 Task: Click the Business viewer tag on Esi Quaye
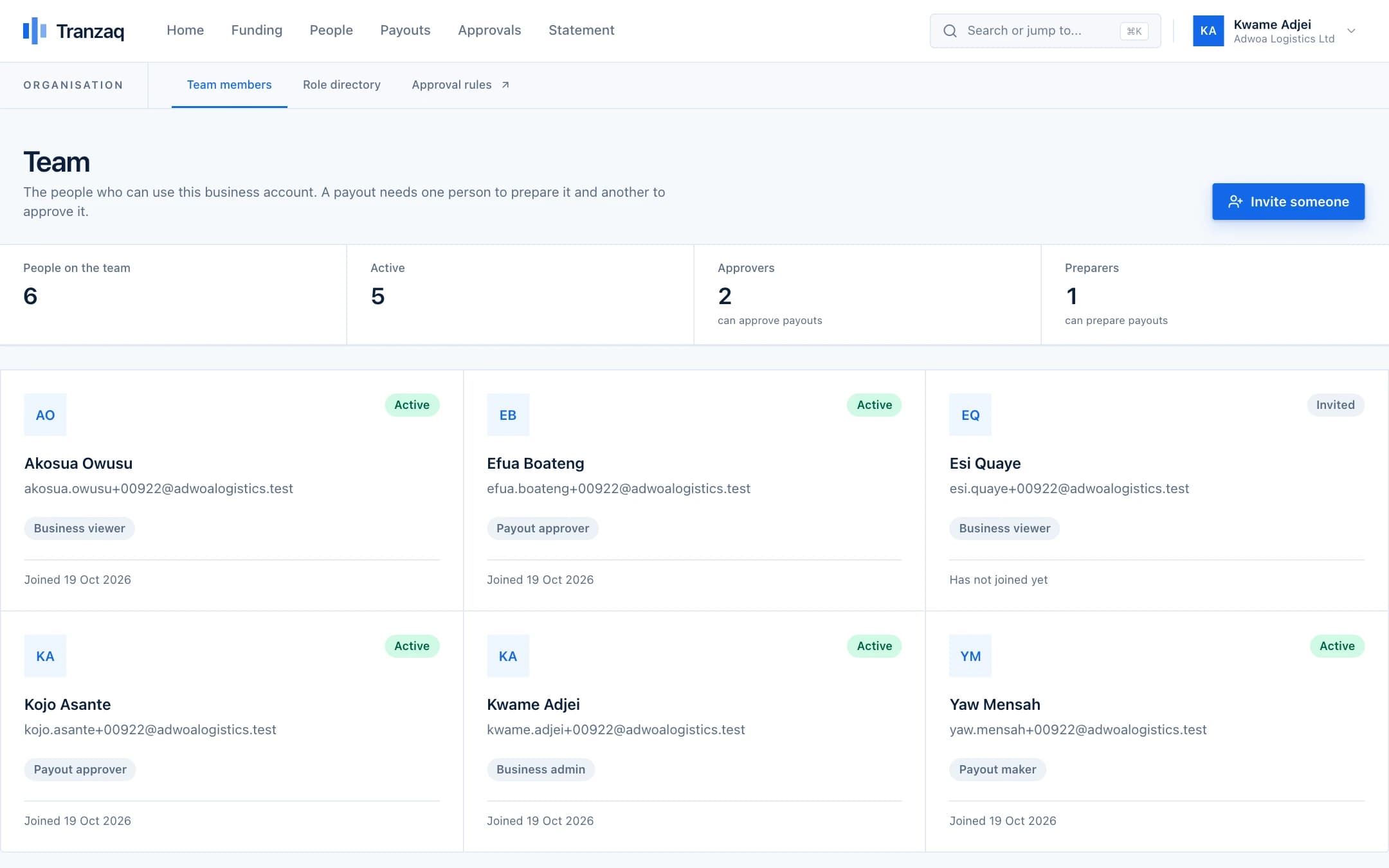tap(1004, 529)
